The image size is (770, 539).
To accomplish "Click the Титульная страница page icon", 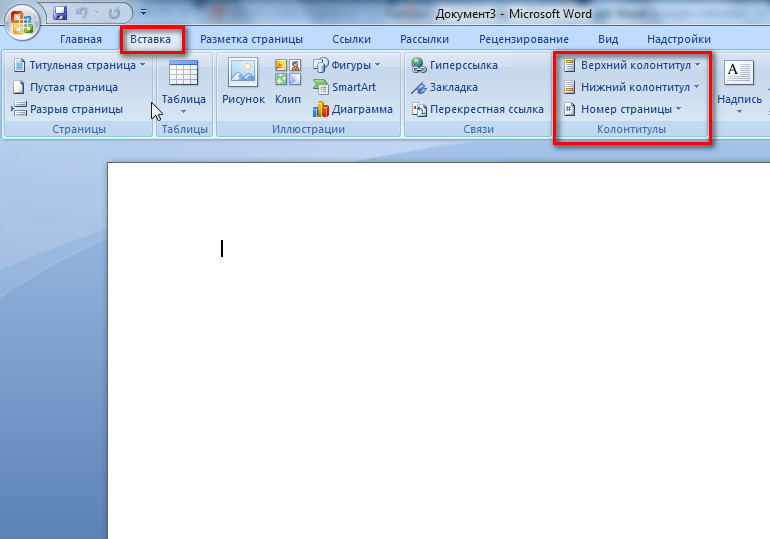I will coord(19,65).
